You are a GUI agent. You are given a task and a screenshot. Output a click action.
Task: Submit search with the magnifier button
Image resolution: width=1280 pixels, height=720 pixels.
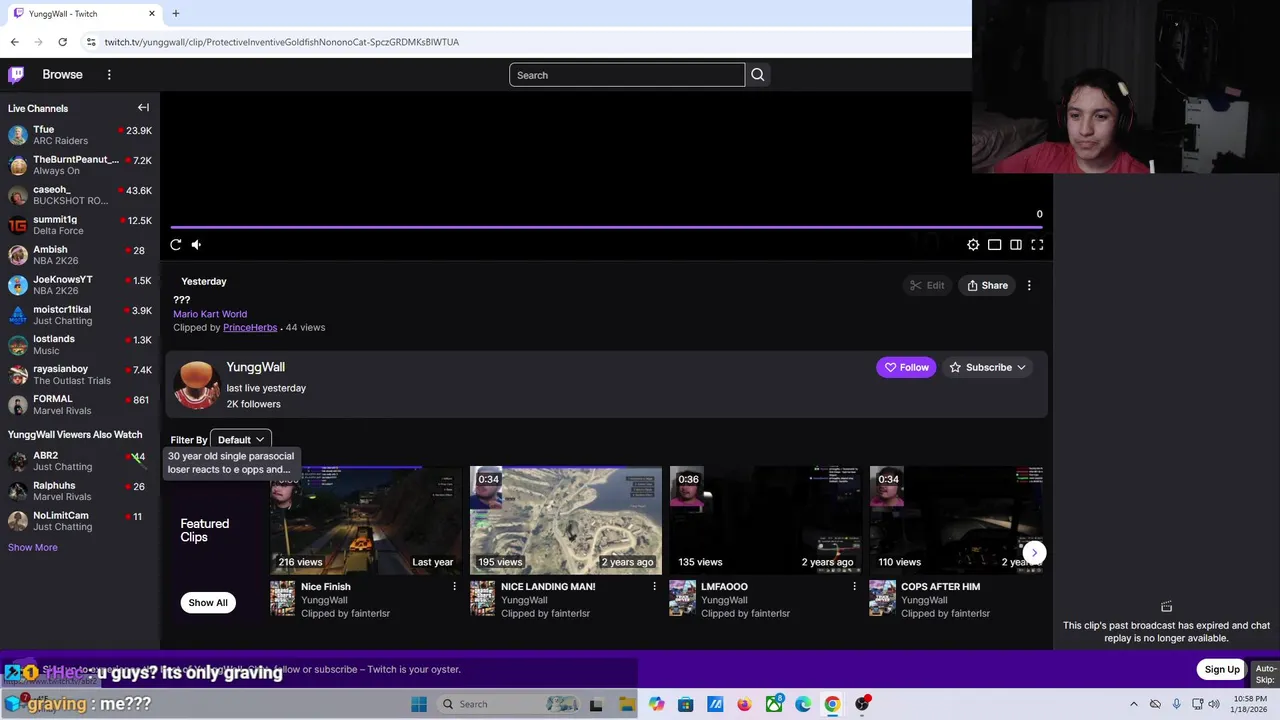(x=757, y=75)
